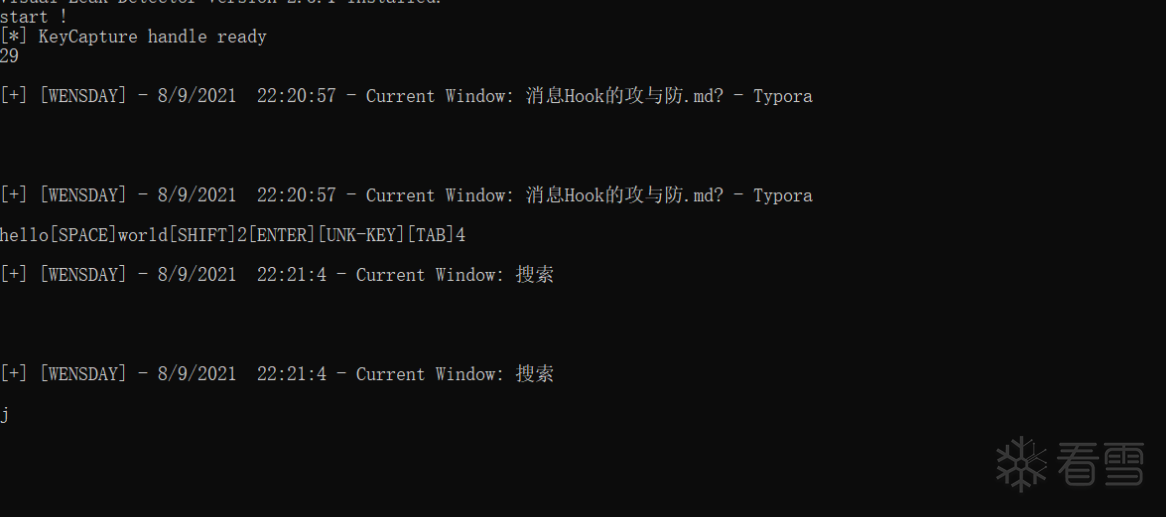Click "搜索" in the first 22:21:4 line
1166x517 pixels.
tap(534, 274)
